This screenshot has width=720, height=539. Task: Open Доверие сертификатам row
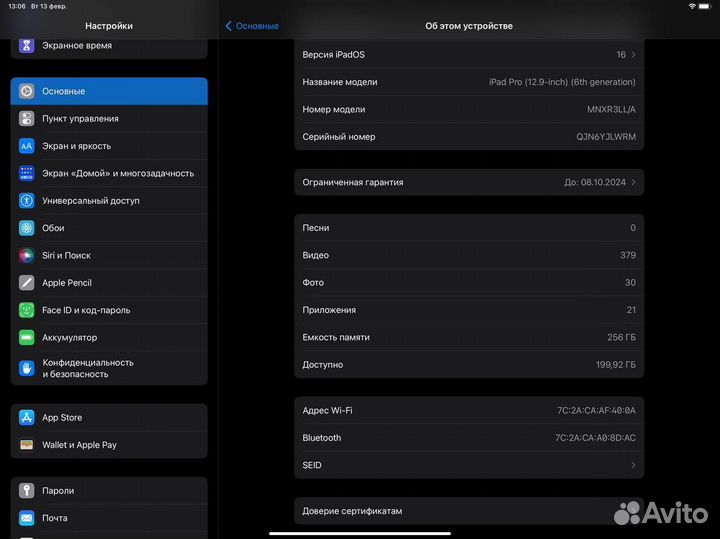pos(469,511)
